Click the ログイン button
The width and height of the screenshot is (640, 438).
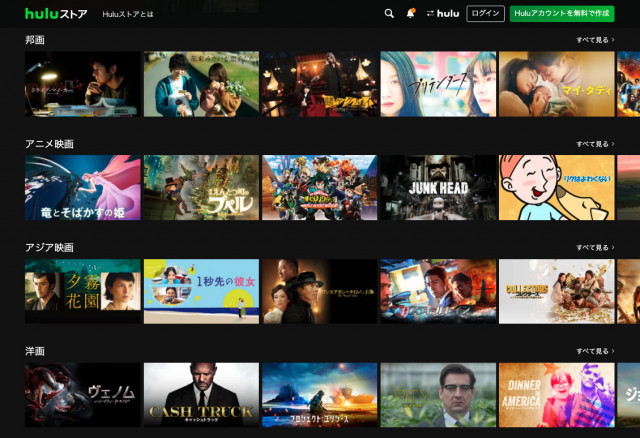click(485, 13)
